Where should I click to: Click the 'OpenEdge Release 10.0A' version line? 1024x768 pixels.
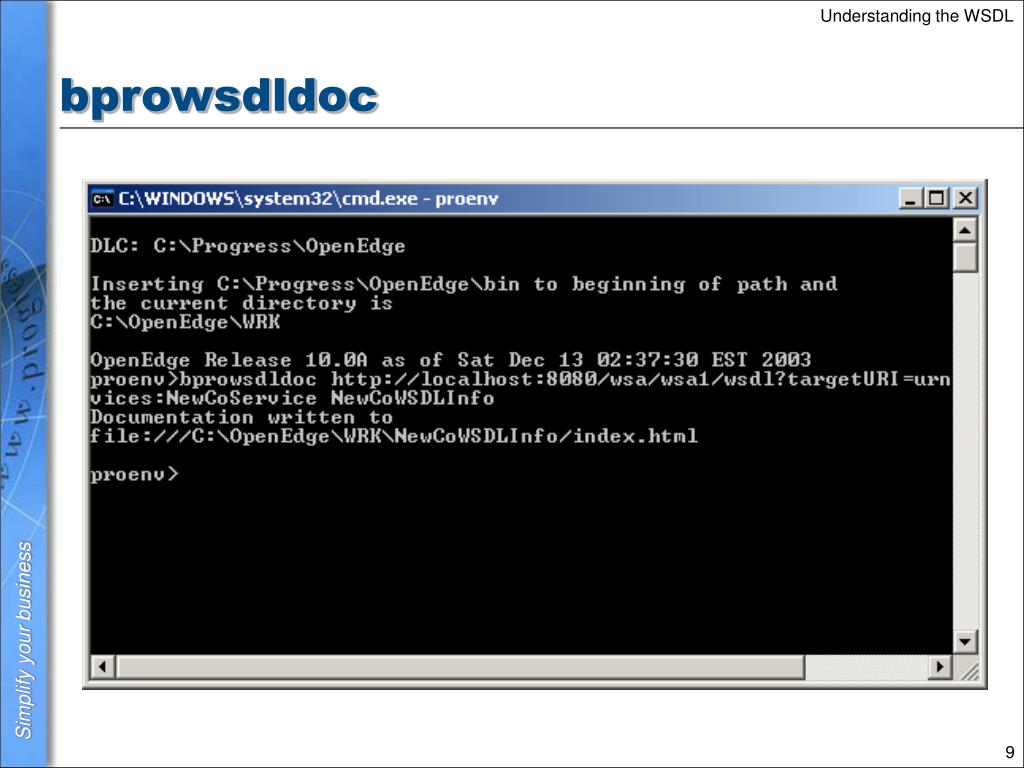pyautogui.click(x=451, y=360)
